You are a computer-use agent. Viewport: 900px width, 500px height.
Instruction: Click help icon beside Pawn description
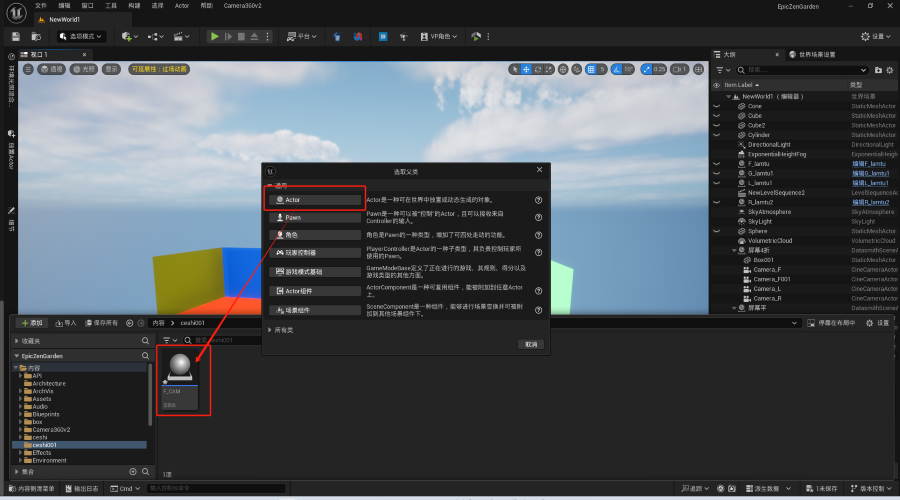point(538,218)
